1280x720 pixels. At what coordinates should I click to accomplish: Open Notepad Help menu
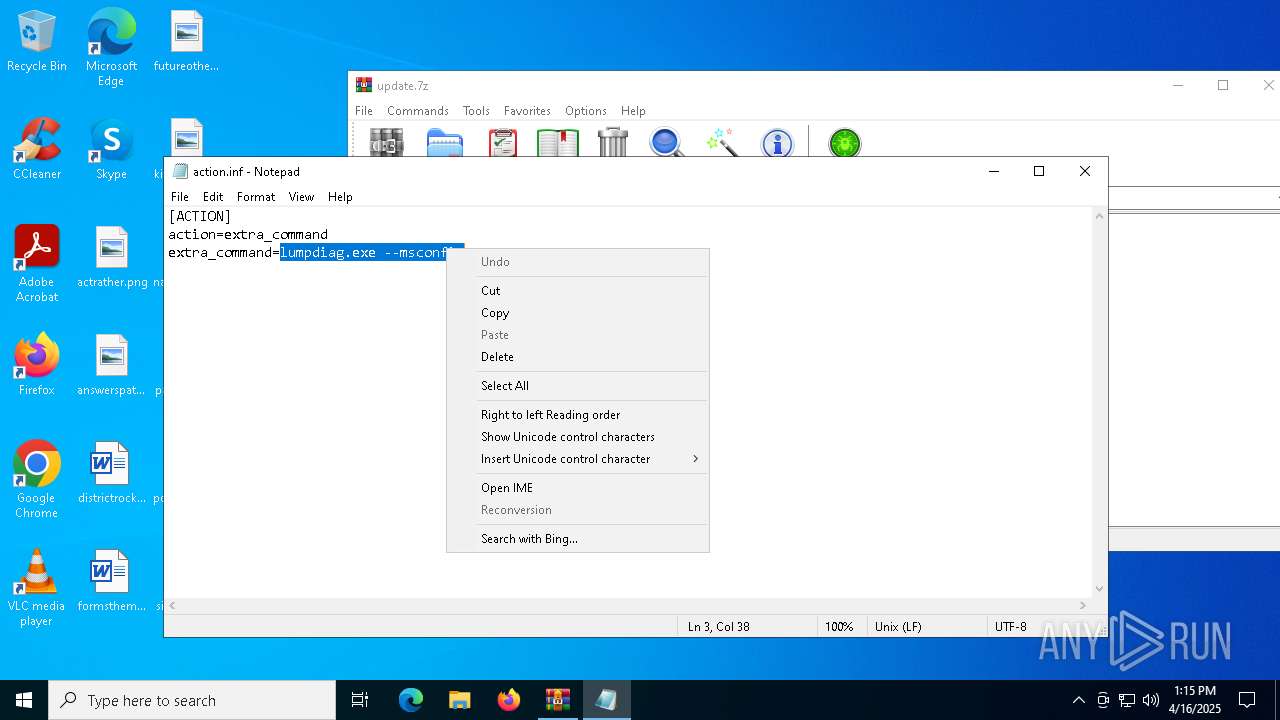[340, 197]
